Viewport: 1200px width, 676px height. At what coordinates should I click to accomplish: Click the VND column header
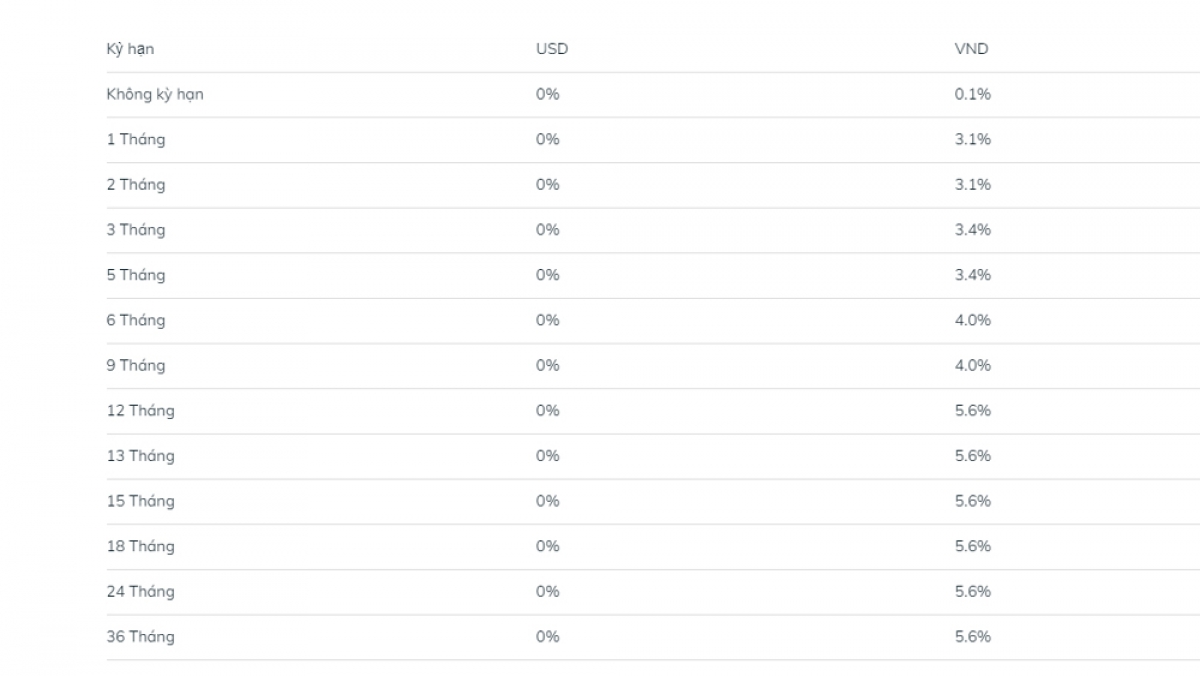tap(971, 49)
